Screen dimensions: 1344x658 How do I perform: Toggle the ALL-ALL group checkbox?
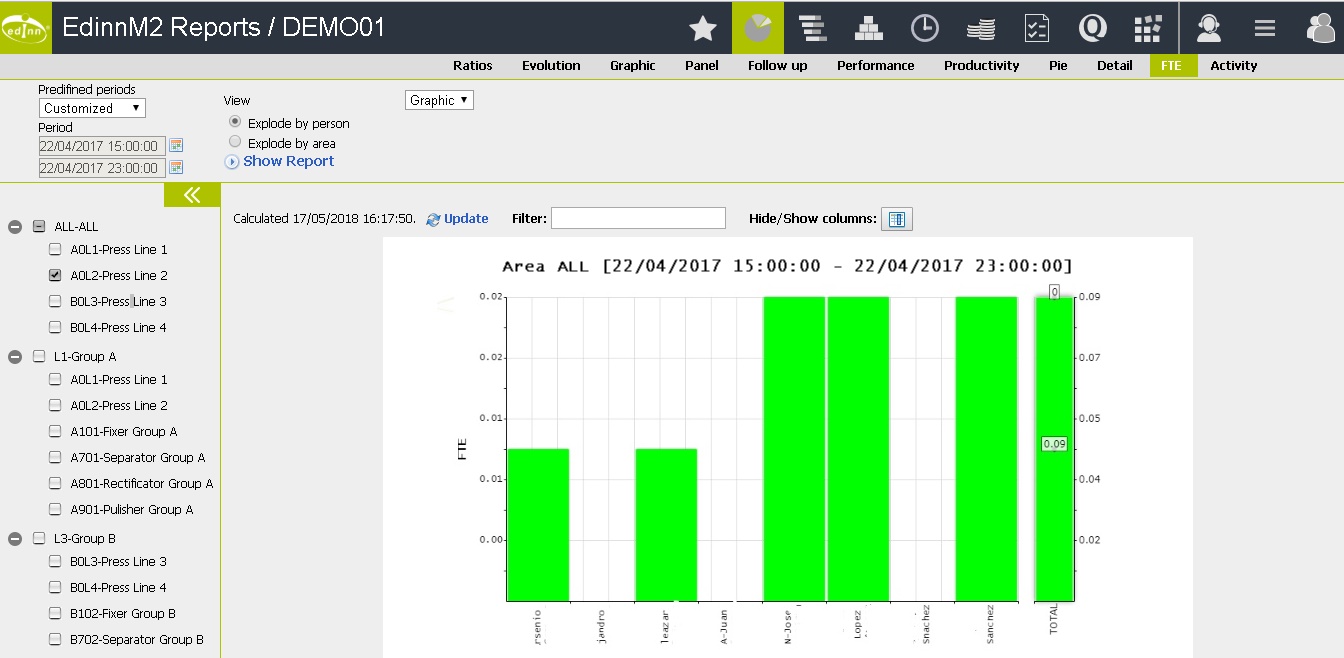click(39, 226)
